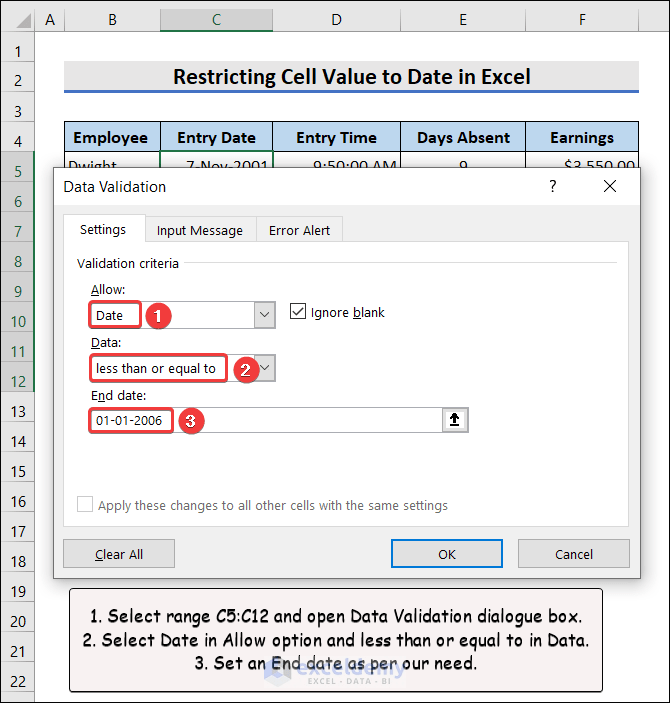Select column E header
670x703 pixels.
click(x=463, y=20)
